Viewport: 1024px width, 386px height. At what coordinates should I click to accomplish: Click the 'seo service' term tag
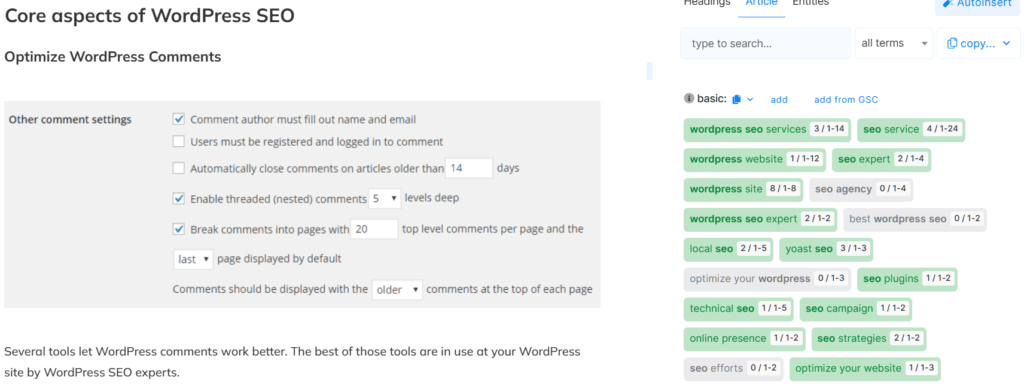(x=911, y=129)
